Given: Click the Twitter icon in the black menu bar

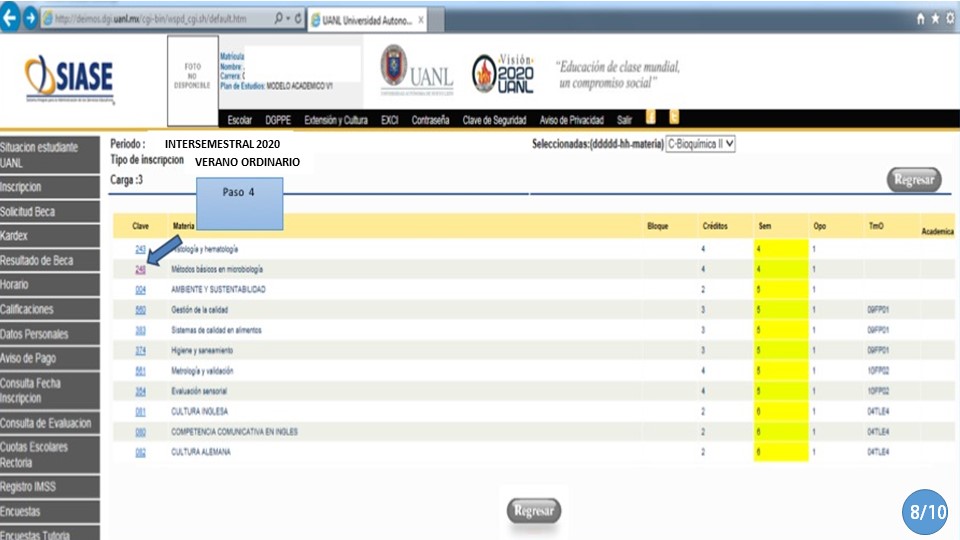Looking at the screenshot, I should click(673, 117).
